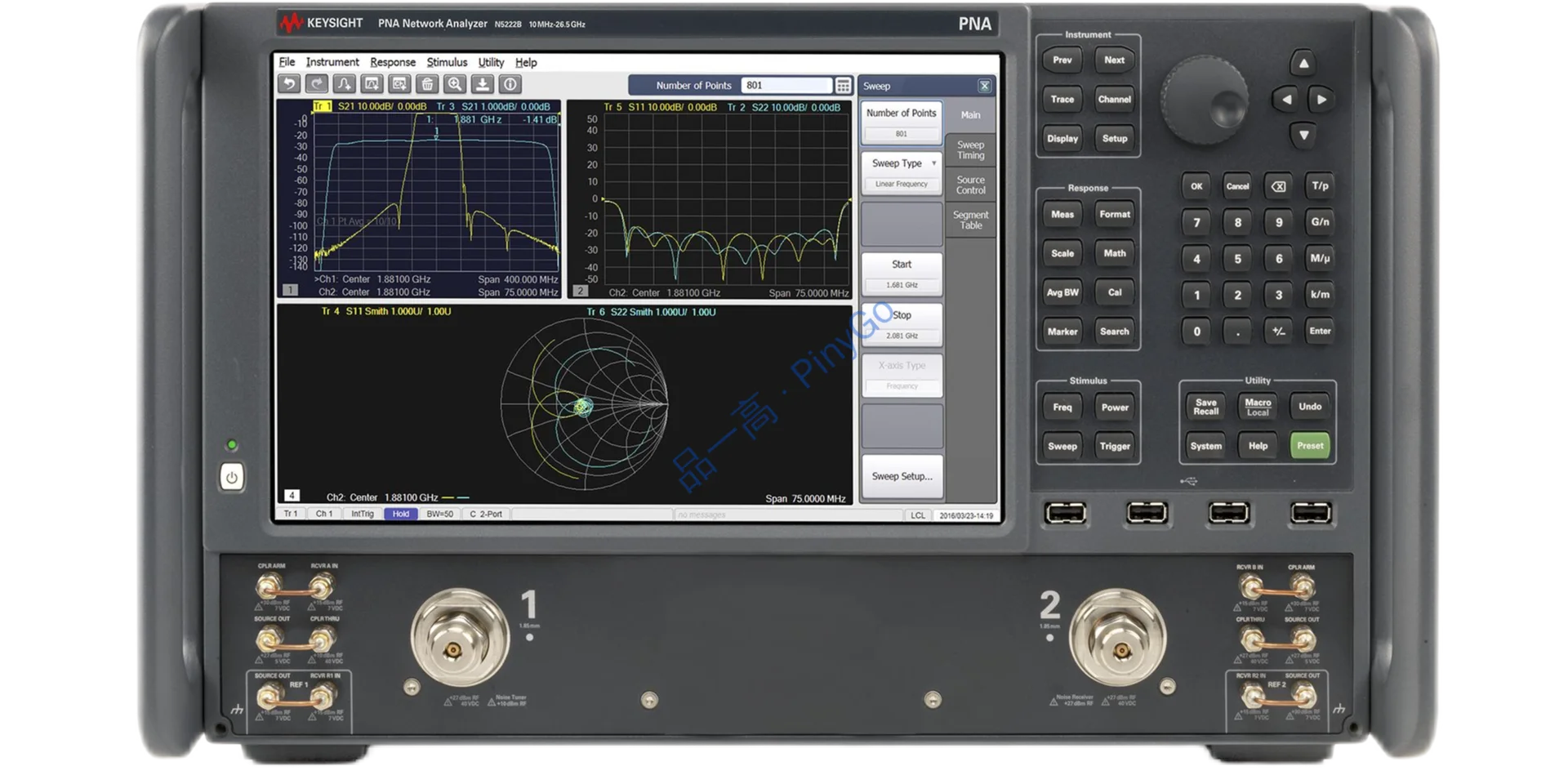Click the Marker hardware key
Image resolution: width=1568 pixels, height=784 pixels.
point(1062,332)
